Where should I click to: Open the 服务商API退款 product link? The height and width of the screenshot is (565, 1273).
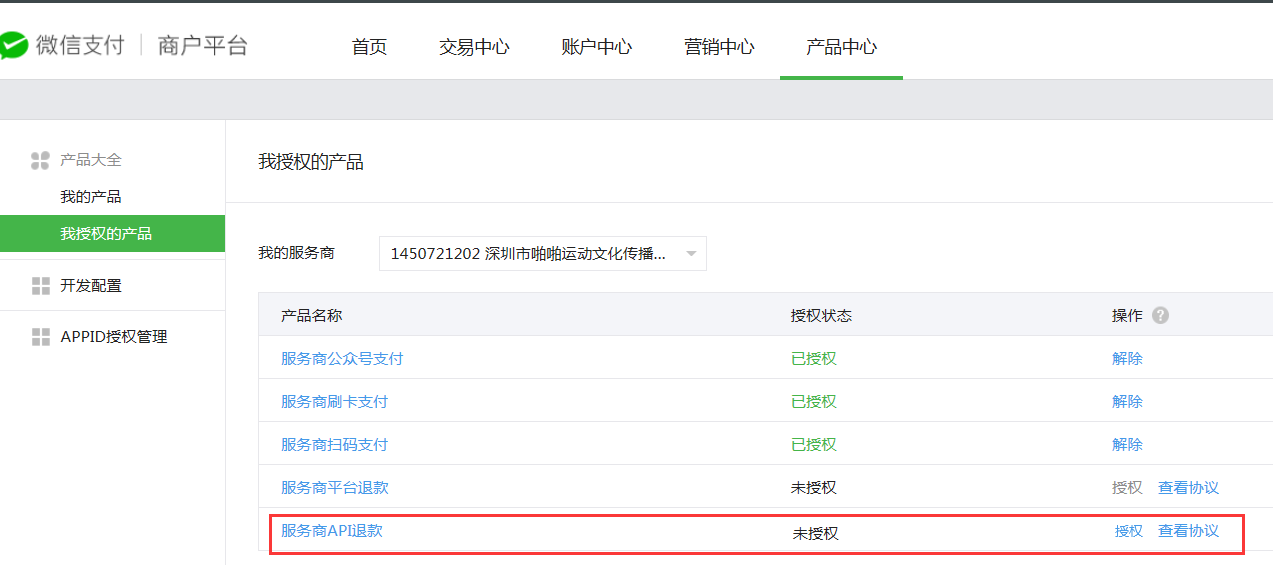[332, 531]
